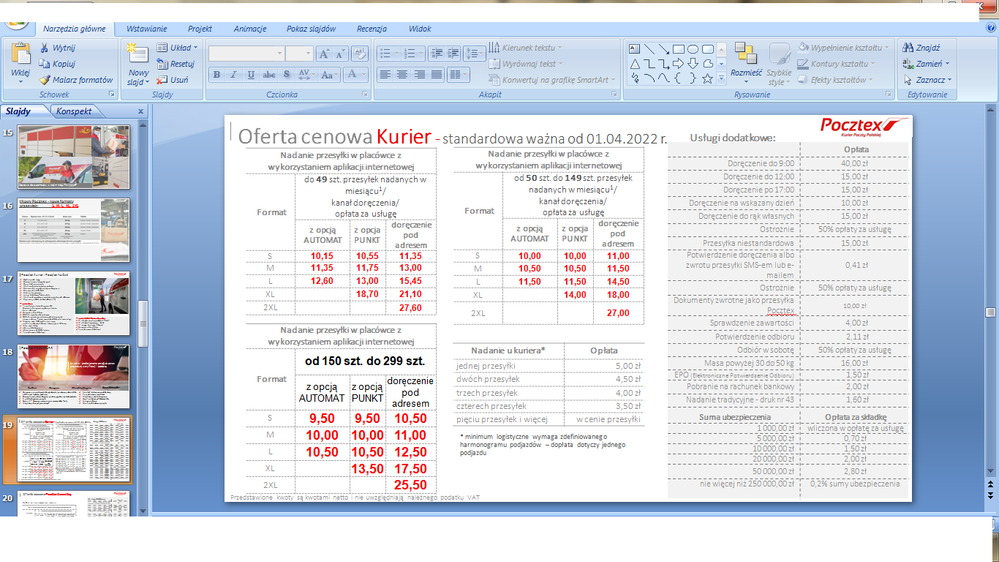The width and height of the screenshot is (999, 562).
Task: Toggle Bold formatting
Action: [x=217, y=75]
